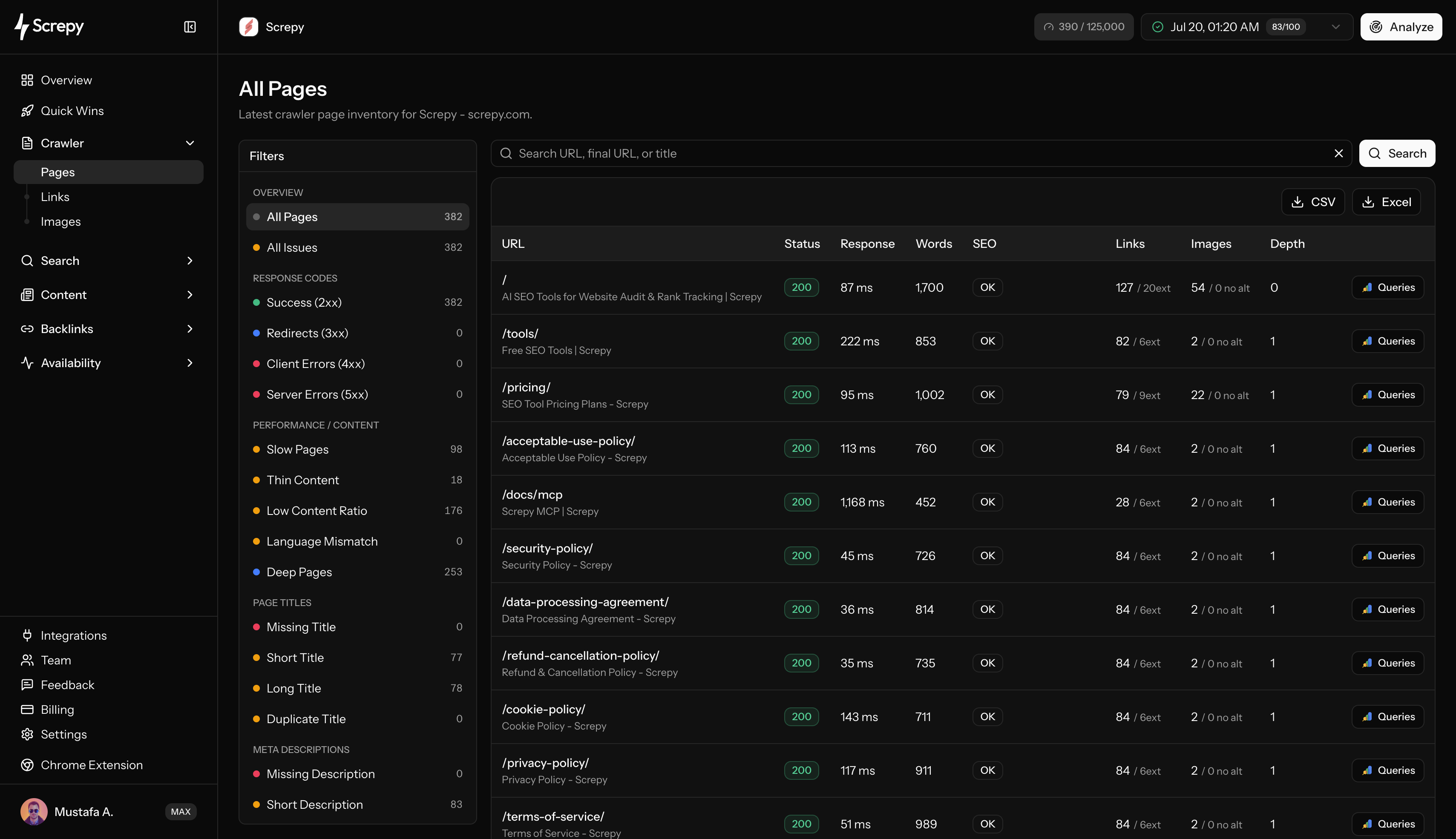Image resolution: width=1456 pixels, height=839 pixels.
Task: Filter by Deep Pages
Action: pos(357,572)
